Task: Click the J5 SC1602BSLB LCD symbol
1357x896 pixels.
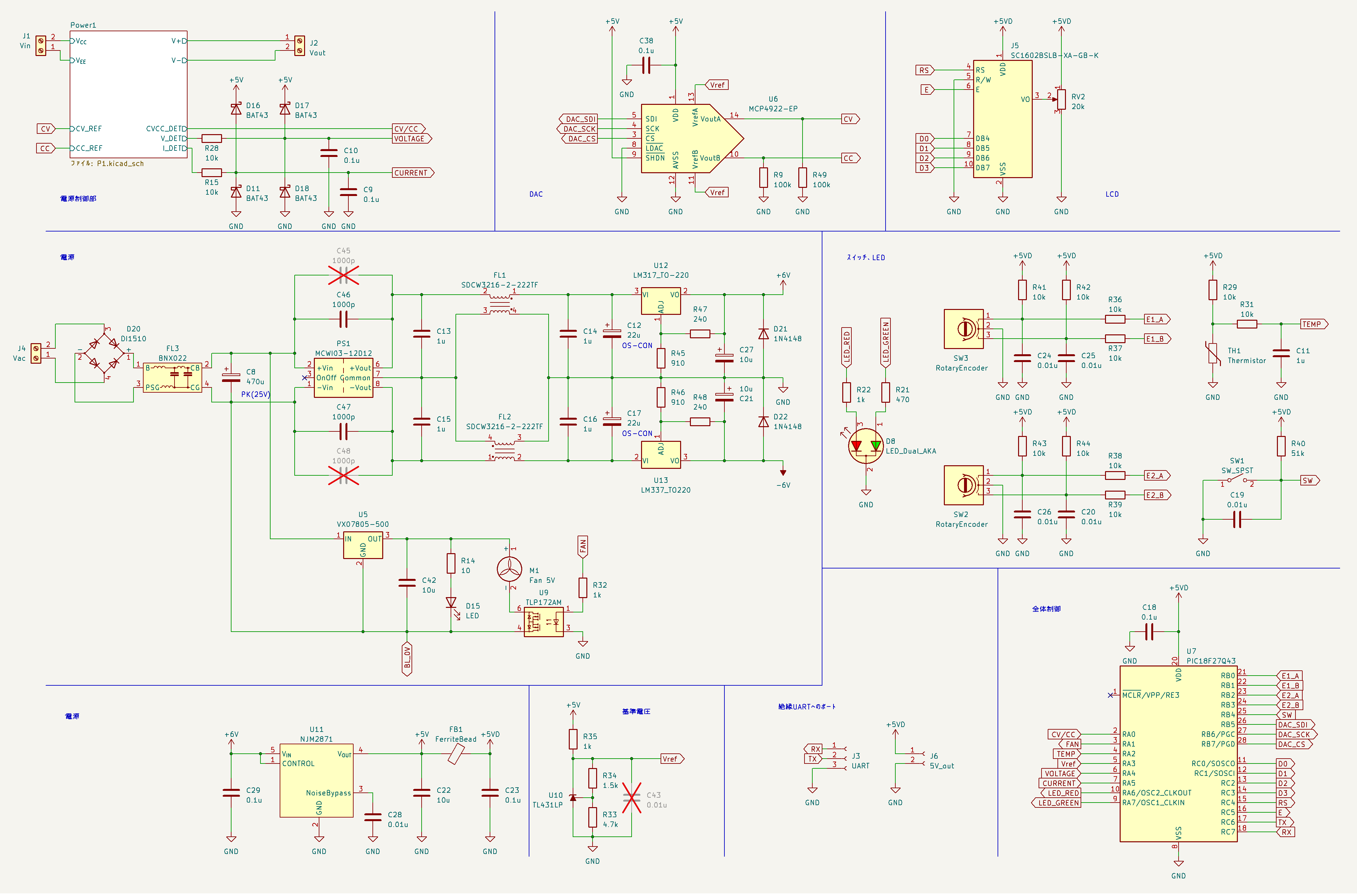Action: (1003, 119)
